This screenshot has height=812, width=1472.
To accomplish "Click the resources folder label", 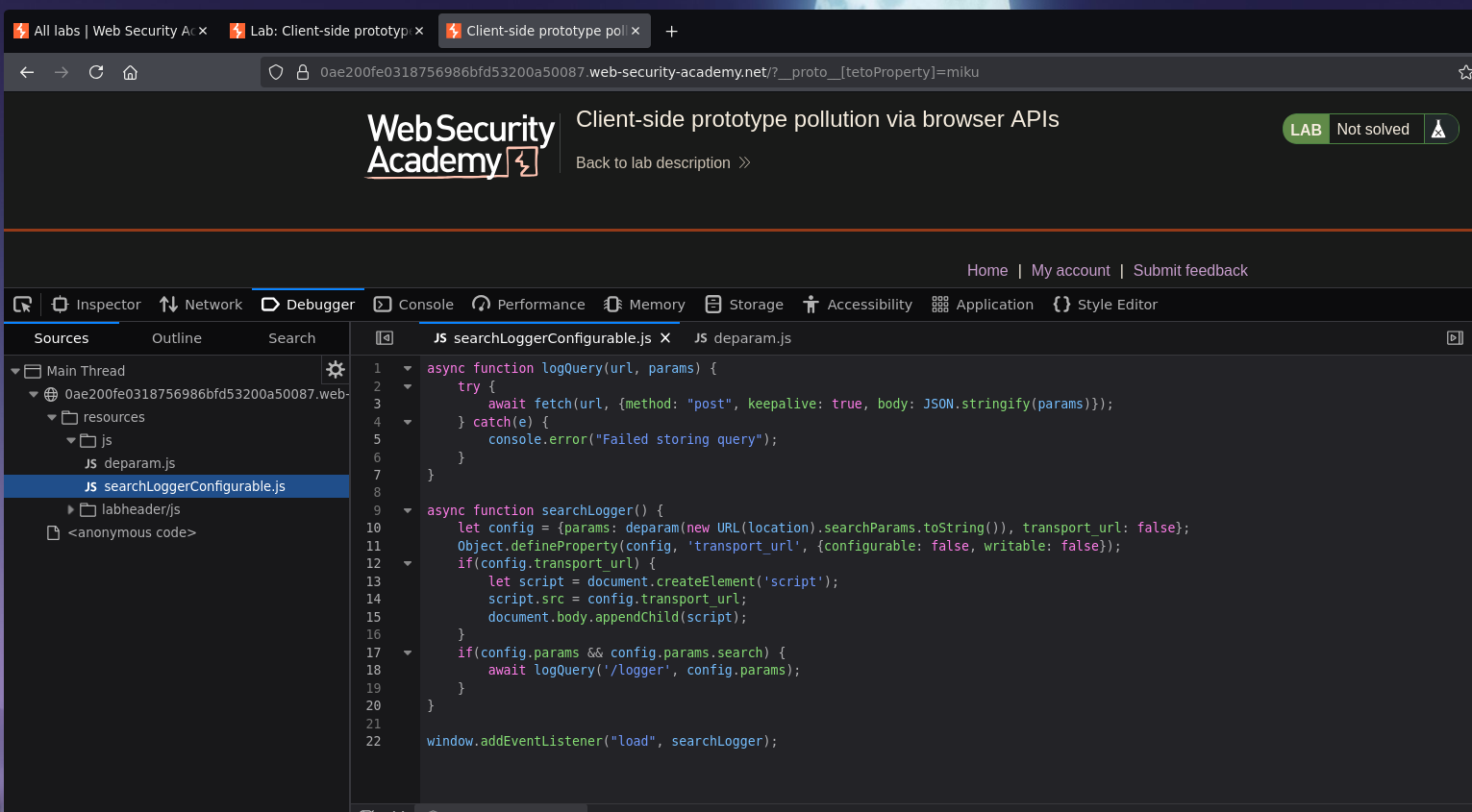I will click(113, 417).
